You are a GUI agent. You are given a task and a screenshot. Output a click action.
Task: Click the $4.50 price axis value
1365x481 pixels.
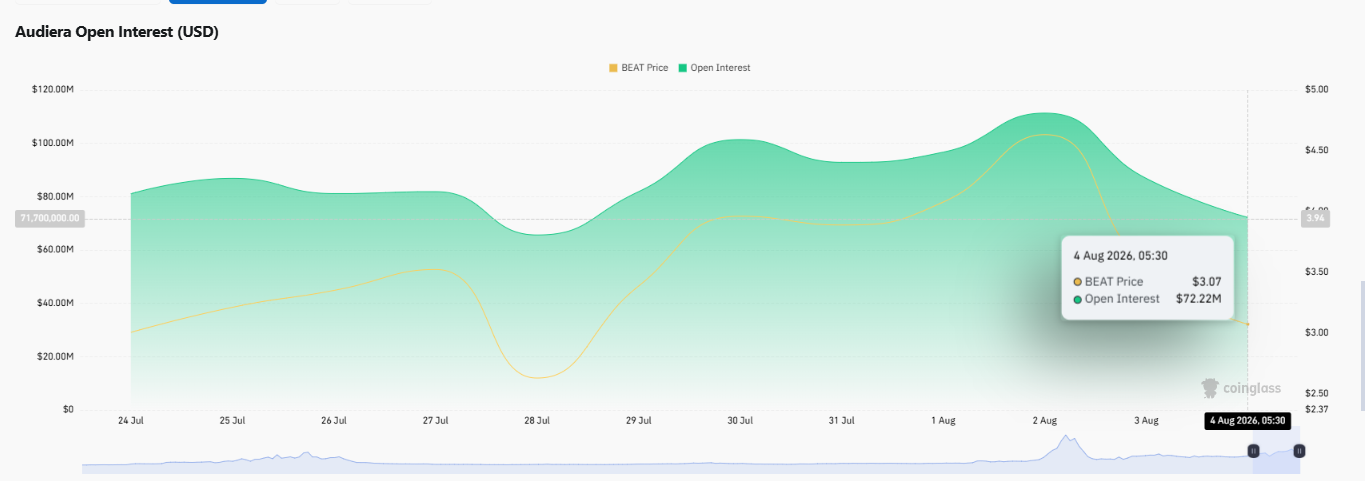(x=1317, y=150)
